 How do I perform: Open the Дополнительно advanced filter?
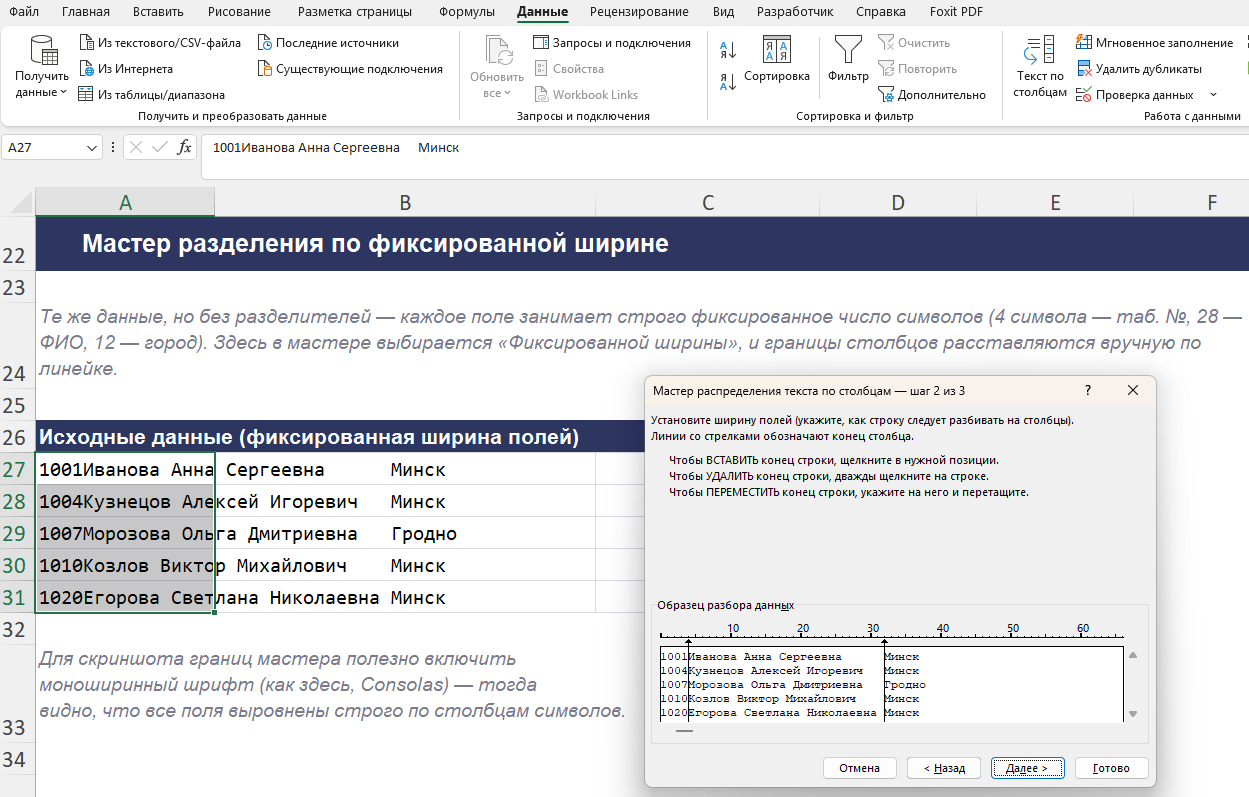pos(932,95)
